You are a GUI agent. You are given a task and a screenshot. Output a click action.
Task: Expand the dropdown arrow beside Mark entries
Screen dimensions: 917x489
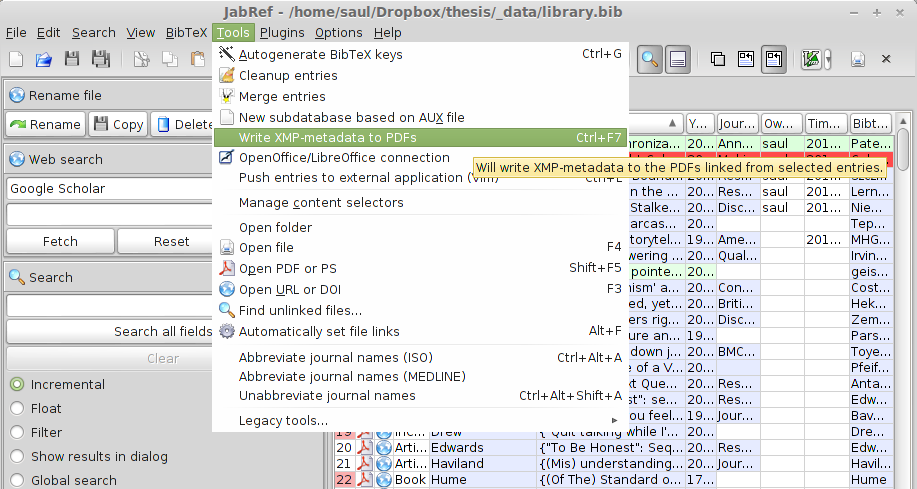click(828, 60)
